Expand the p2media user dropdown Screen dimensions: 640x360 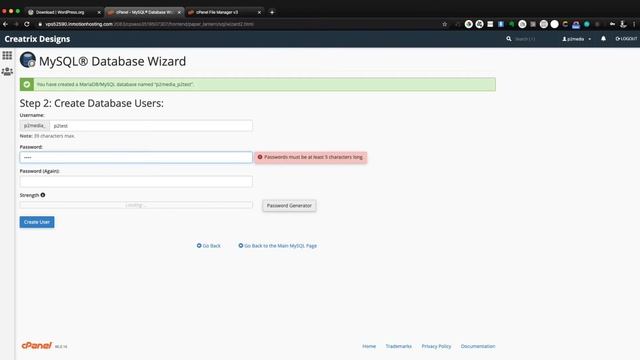tap(576, 39)
